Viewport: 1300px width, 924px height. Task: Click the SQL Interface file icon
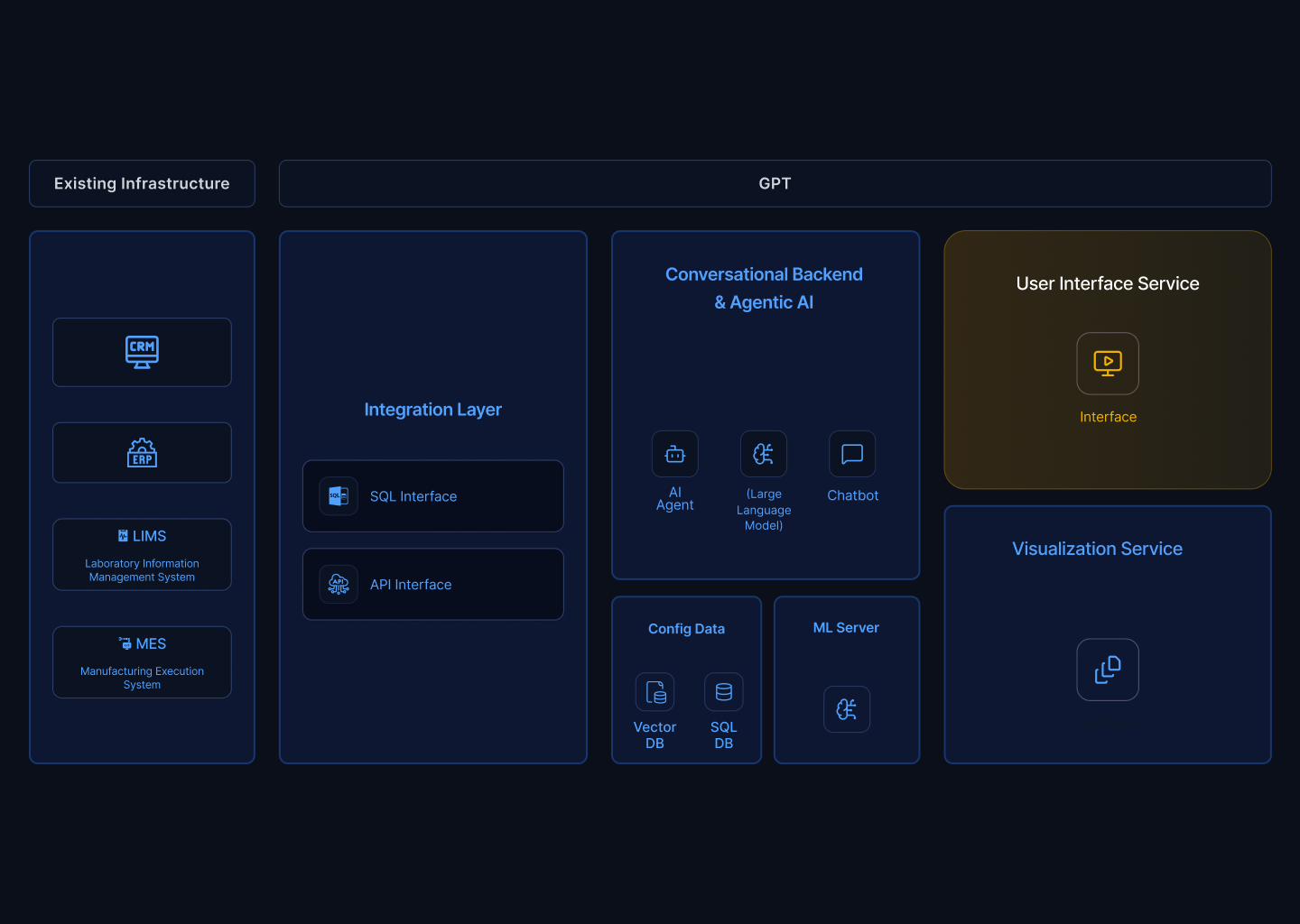coord(339,496)
